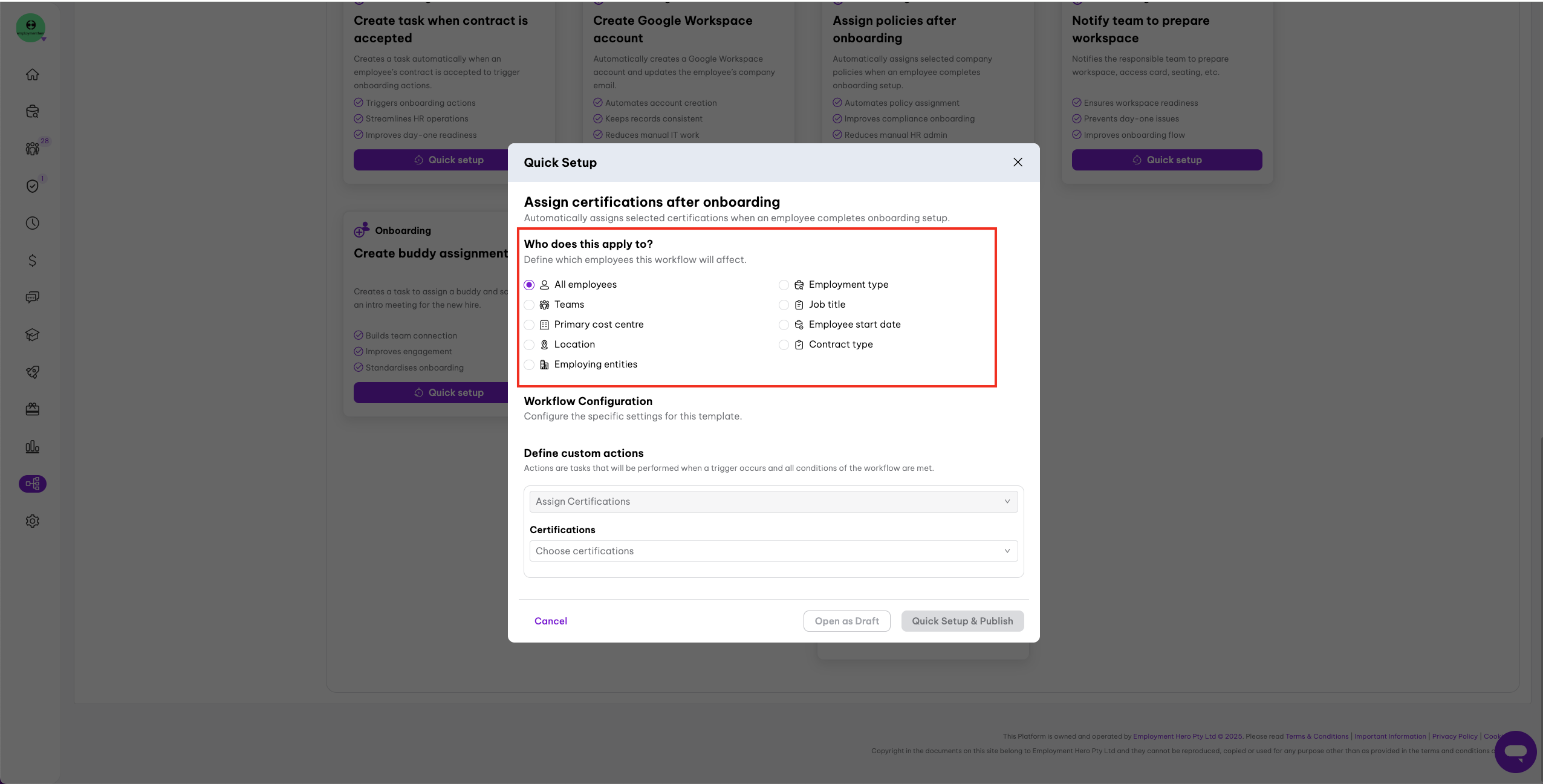Close the Quick Setup dialog

[1018, 162]
